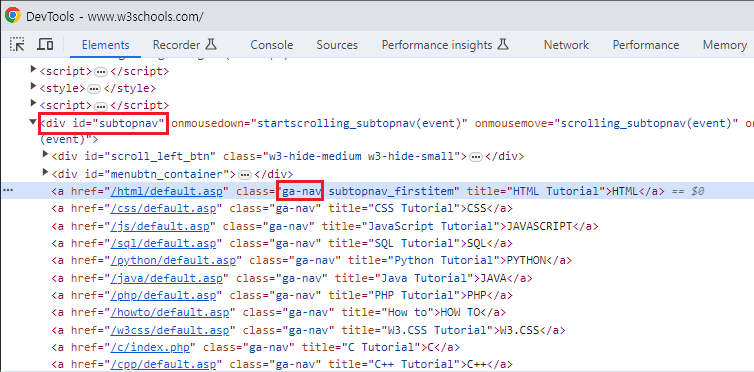Click ellipsis badge in style tag

(x=94, y=89)
